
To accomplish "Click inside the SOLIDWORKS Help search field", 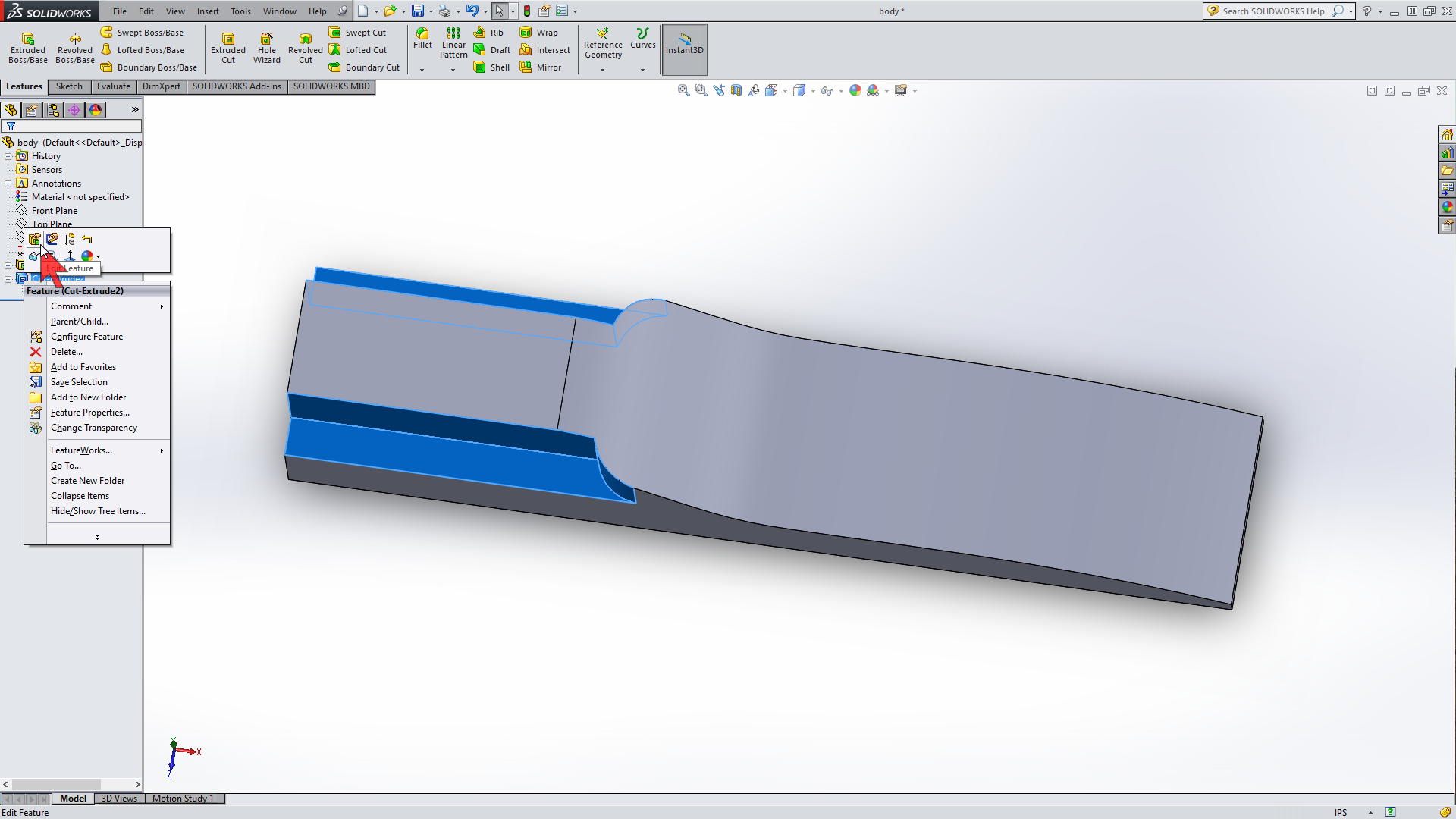I will click(1274, 11).
